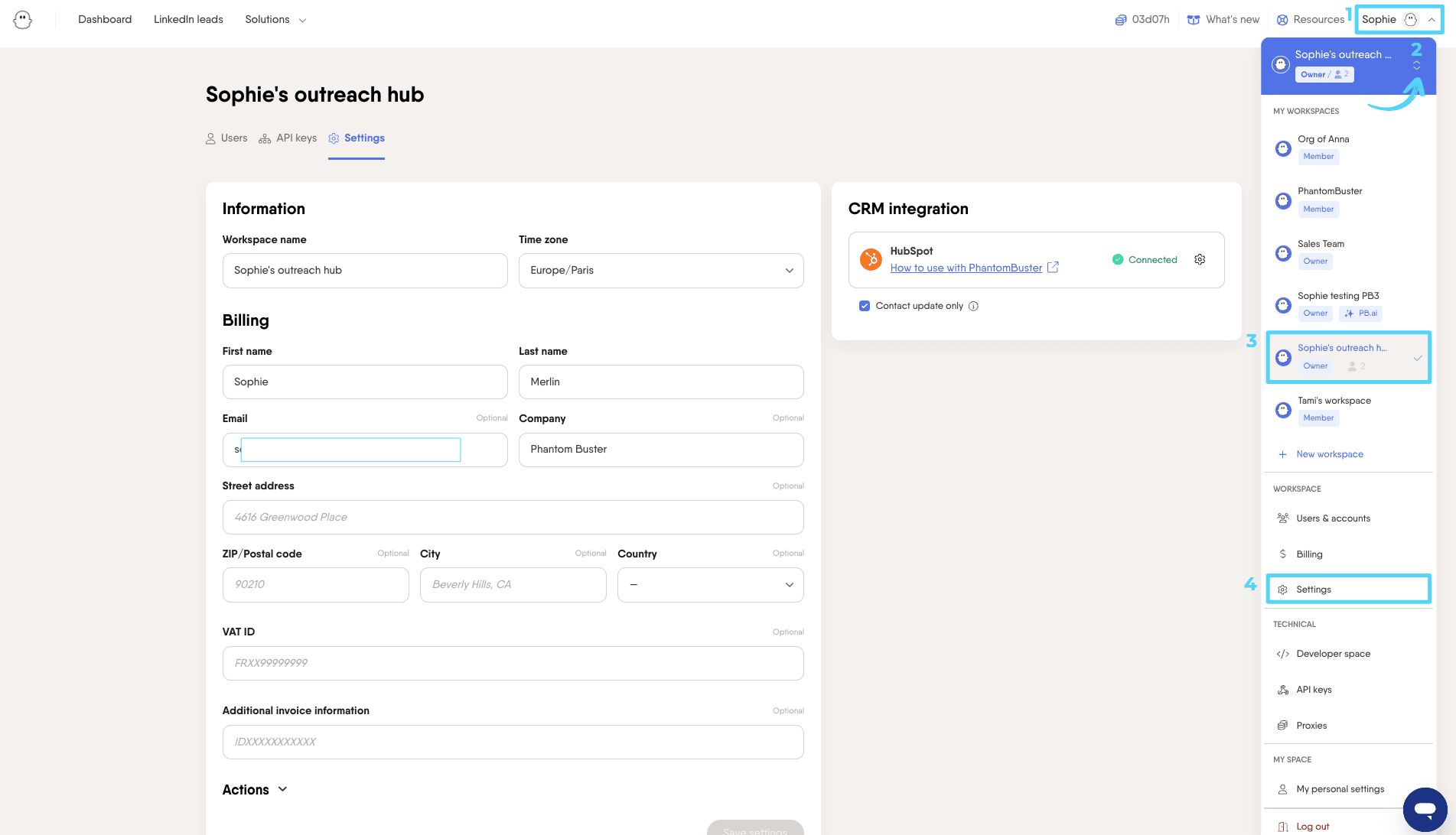
Task: Click the Log out link
Action: coord(1313,827)
